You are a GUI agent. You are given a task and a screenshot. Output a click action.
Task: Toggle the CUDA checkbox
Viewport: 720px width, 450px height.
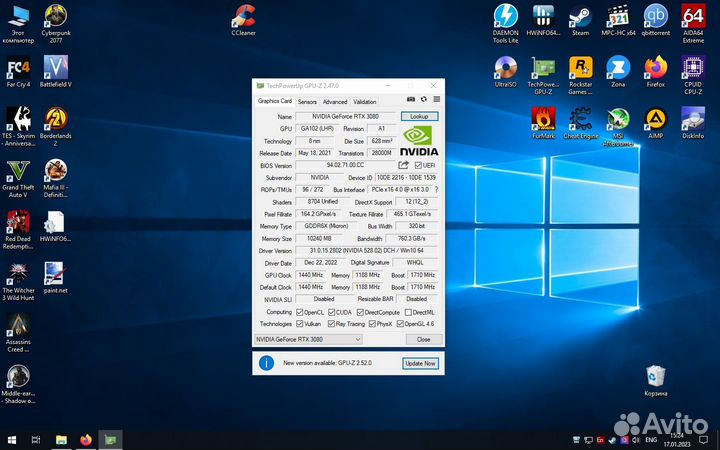point(332,312)
